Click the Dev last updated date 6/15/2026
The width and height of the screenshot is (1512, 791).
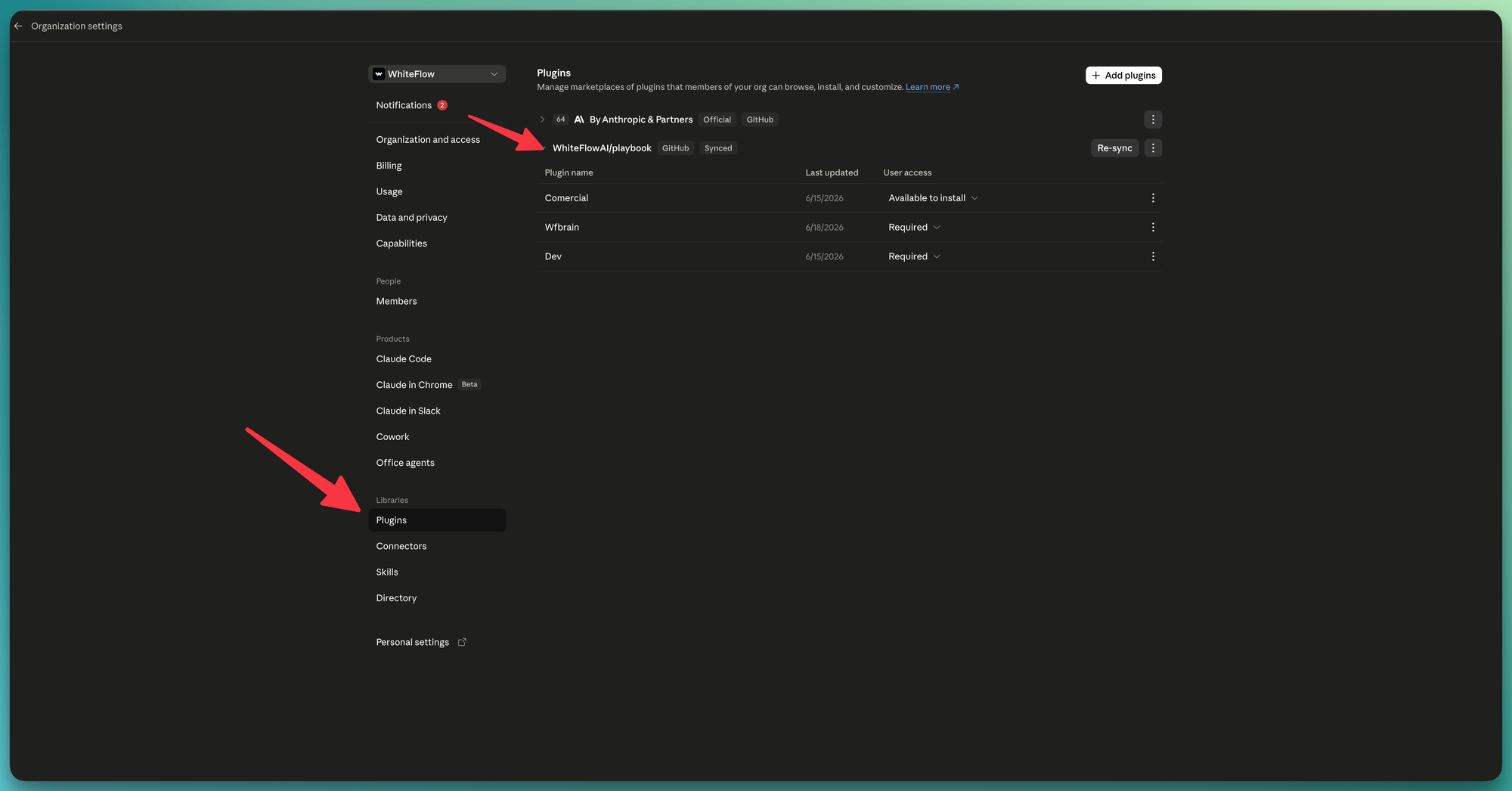pos(824,256)
